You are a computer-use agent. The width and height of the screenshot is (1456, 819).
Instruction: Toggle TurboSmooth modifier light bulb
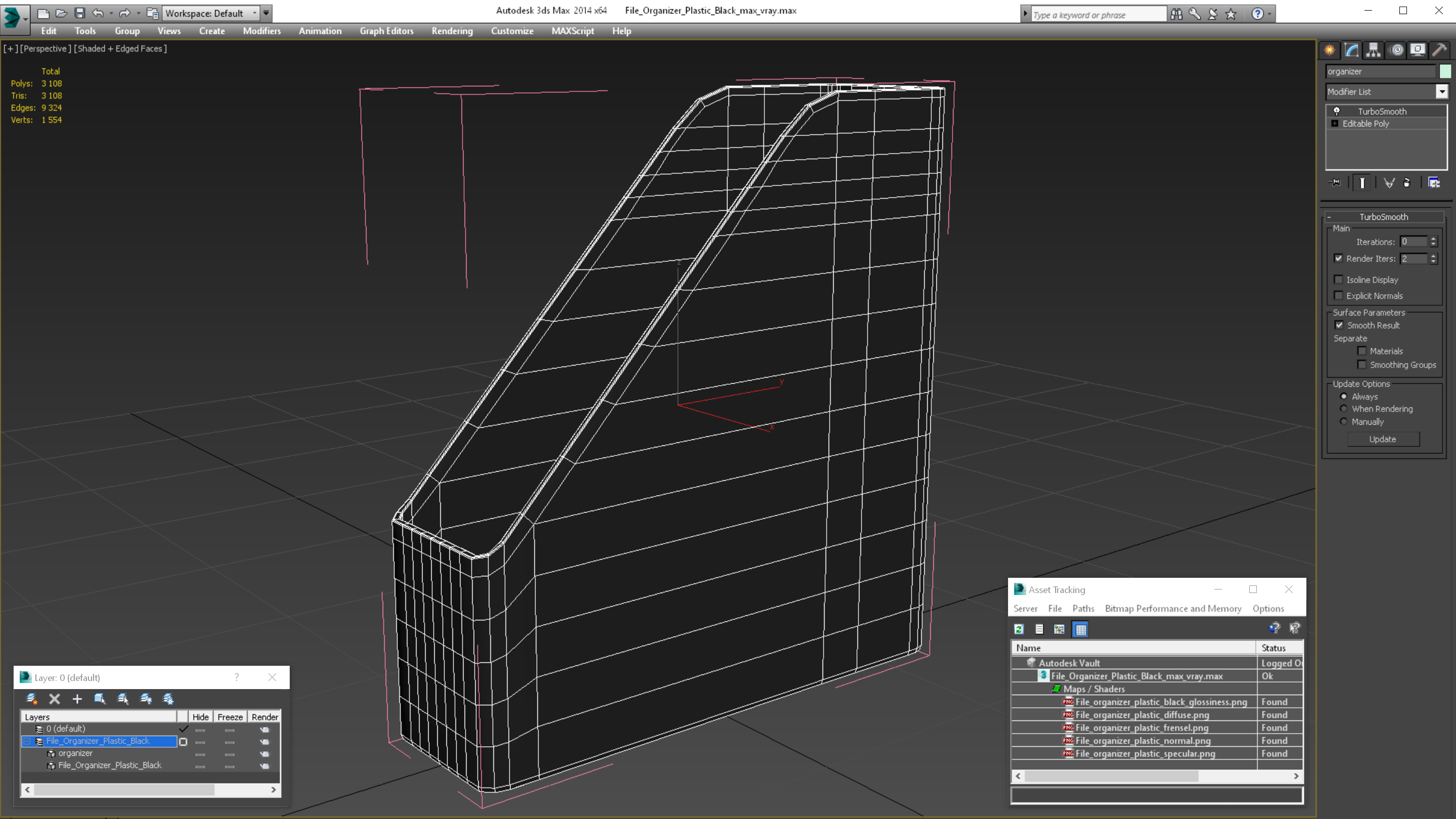[x=1337, y=111]
